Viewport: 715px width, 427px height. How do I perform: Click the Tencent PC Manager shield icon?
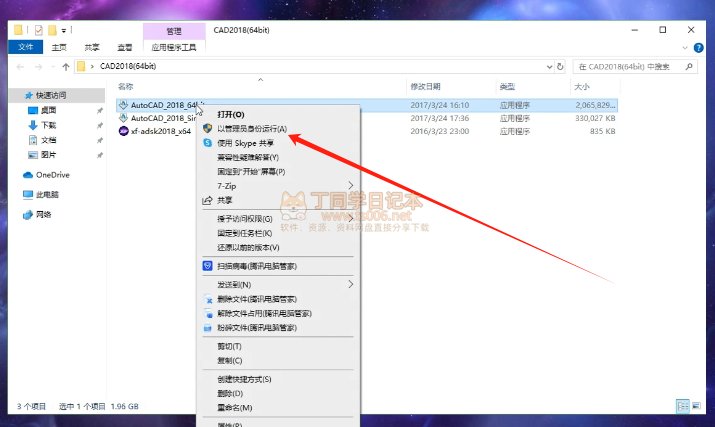tap(207, 266)
